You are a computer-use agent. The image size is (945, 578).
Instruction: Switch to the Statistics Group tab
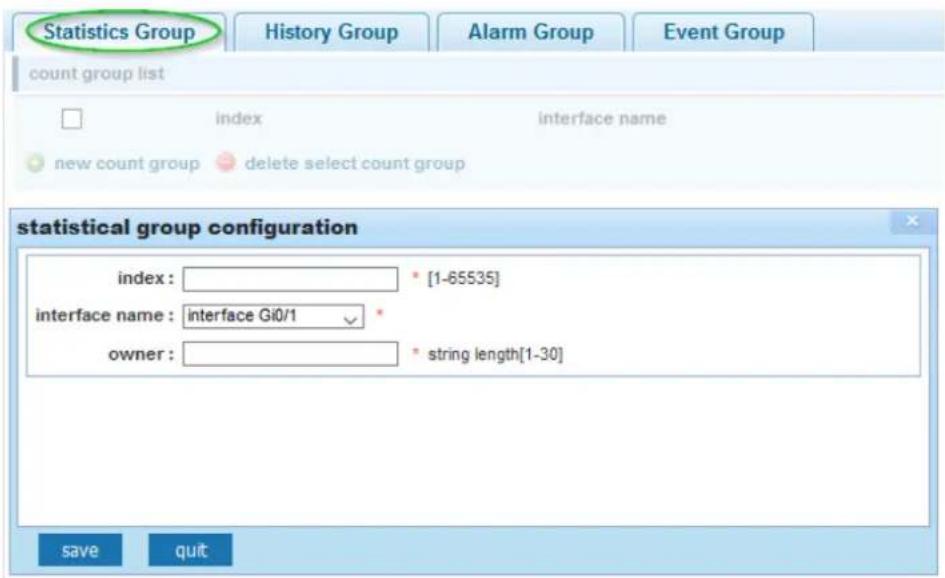119,32
